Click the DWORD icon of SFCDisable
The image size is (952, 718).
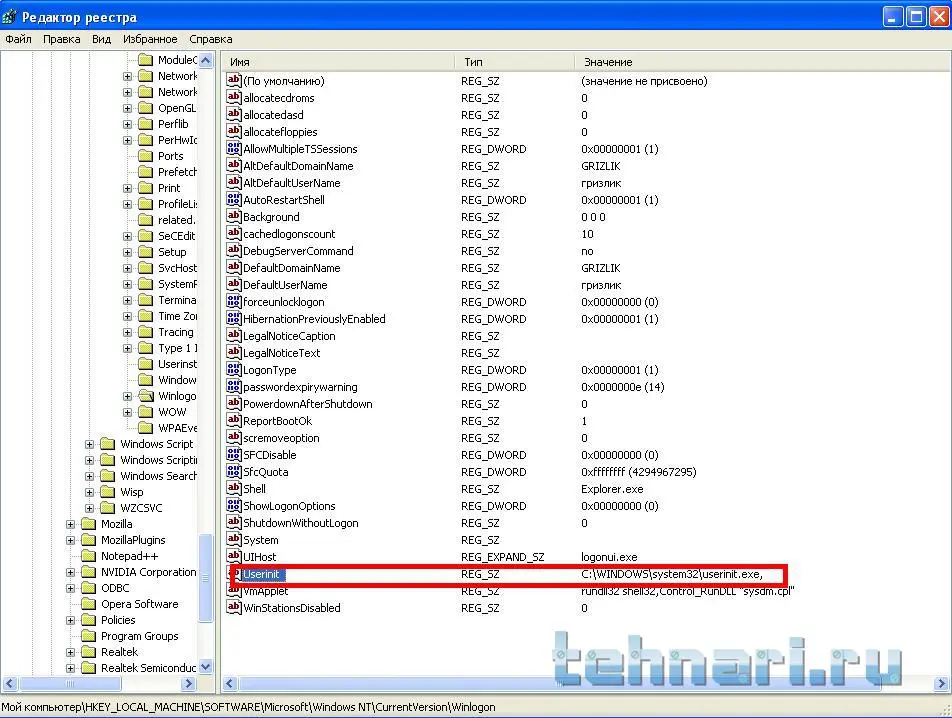(x=234, y=454)
